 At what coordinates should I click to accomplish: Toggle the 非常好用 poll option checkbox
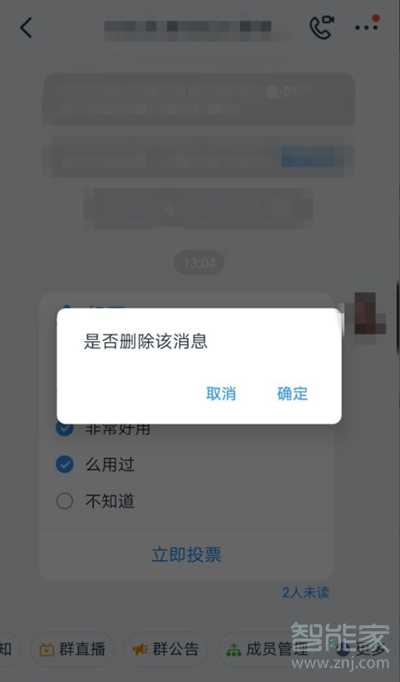[x=65, y=429]
